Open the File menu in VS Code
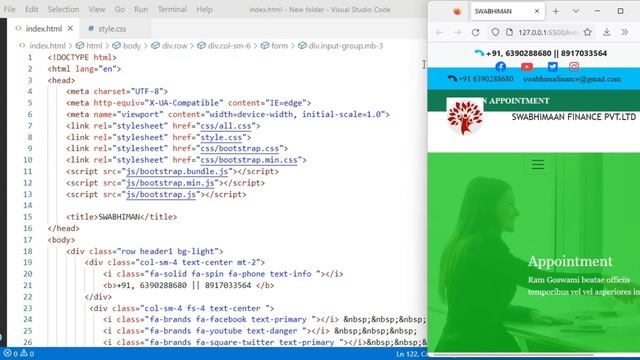Viewport: 640px width, 360px height. click(x=9, y=9)
